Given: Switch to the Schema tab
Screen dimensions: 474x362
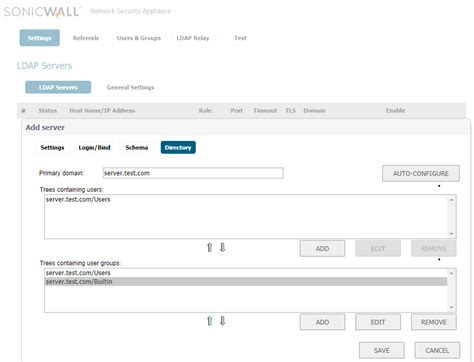Looking at the screenshot, I should coord(137,147).
